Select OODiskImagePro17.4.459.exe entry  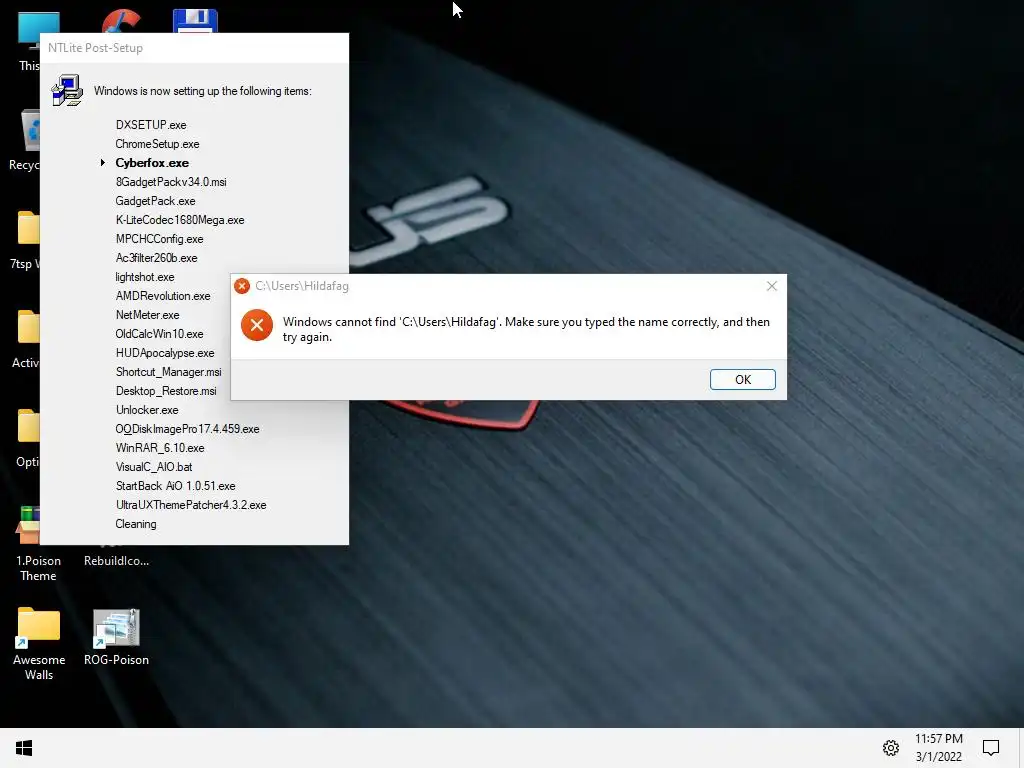coord(187,429)
